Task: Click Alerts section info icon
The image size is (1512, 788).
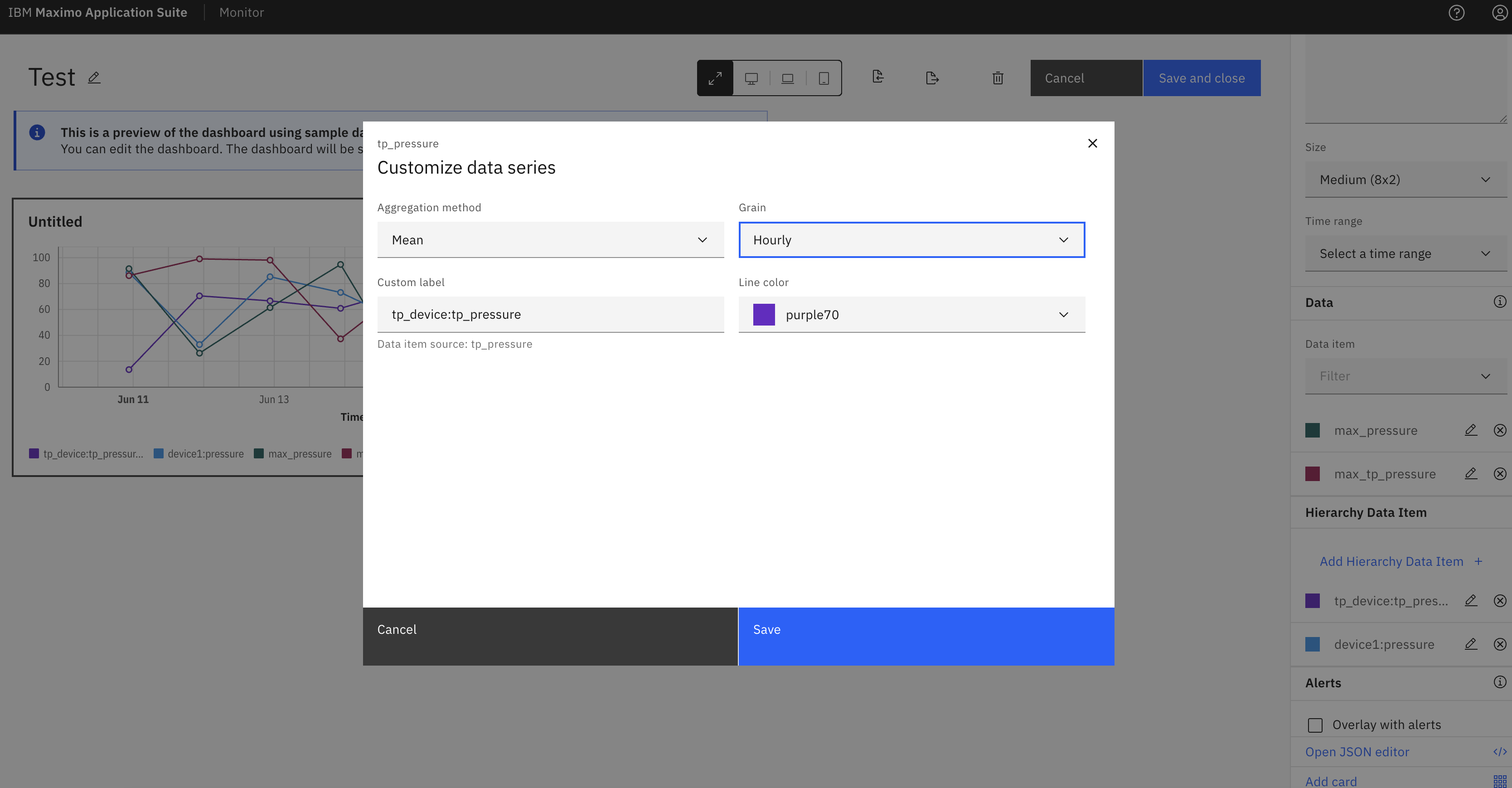Action: [1500, 682]
